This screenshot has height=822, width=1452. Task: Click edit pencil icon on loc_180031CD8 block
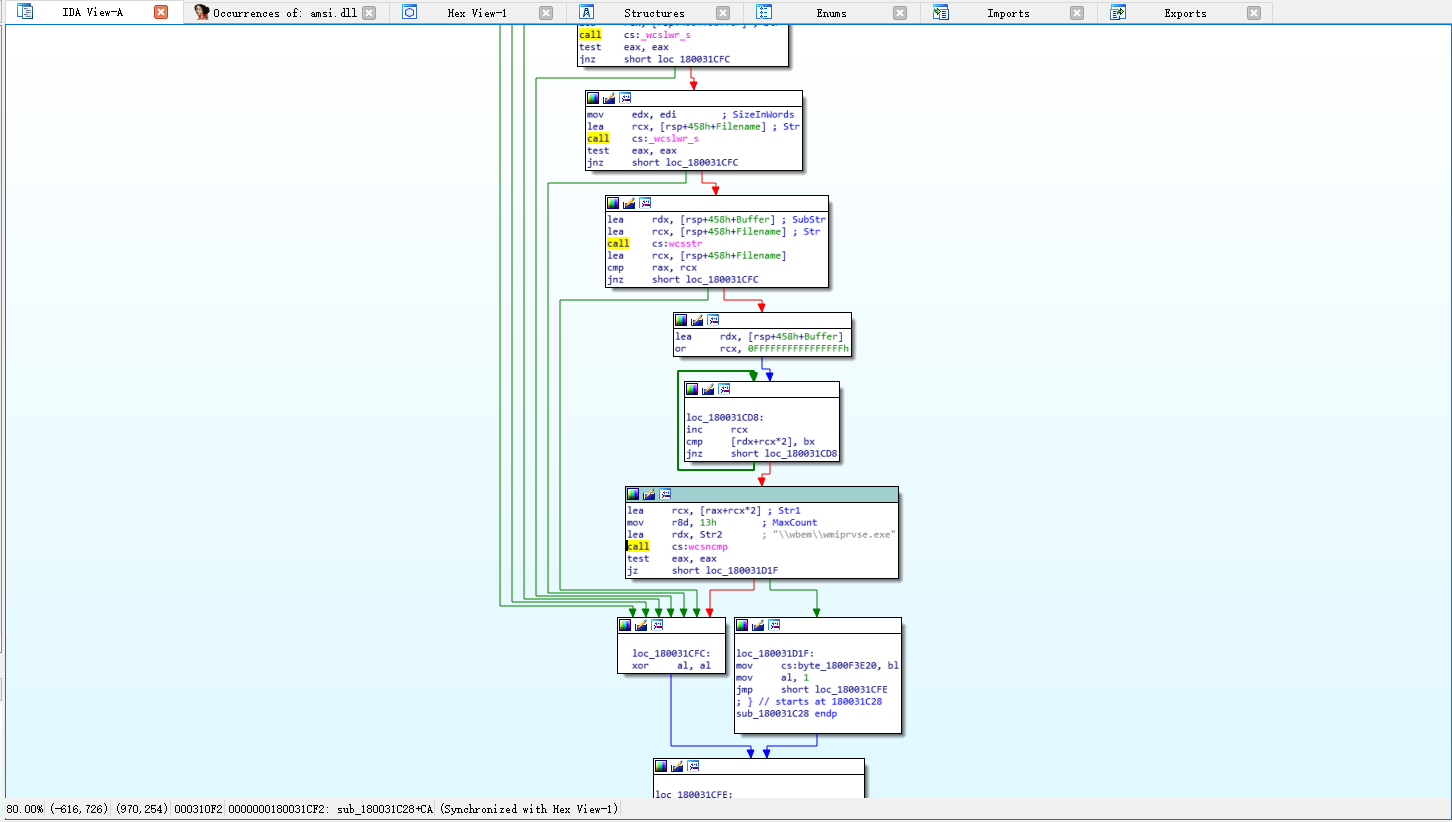pos(708,389)
